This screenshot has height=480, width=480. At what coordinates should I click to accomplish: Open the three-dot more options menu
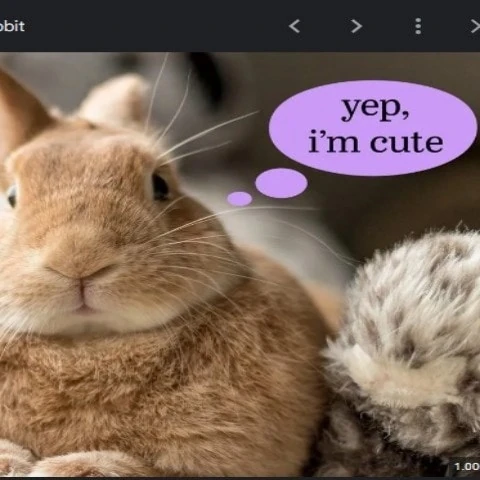(x=418, y=26)
